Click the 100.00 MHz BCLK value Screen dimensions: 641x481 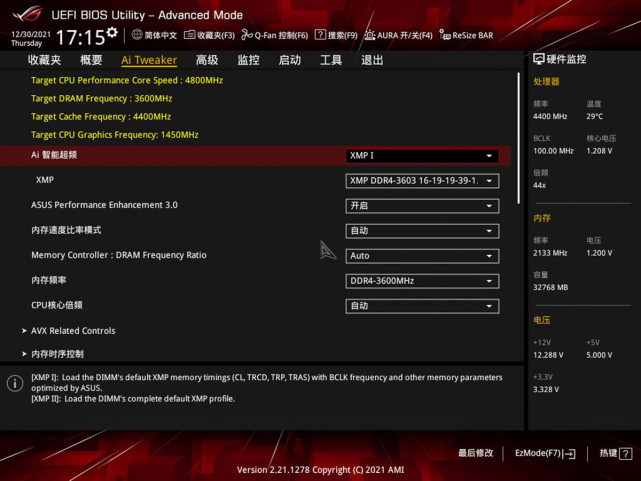[x=553, y=151]
